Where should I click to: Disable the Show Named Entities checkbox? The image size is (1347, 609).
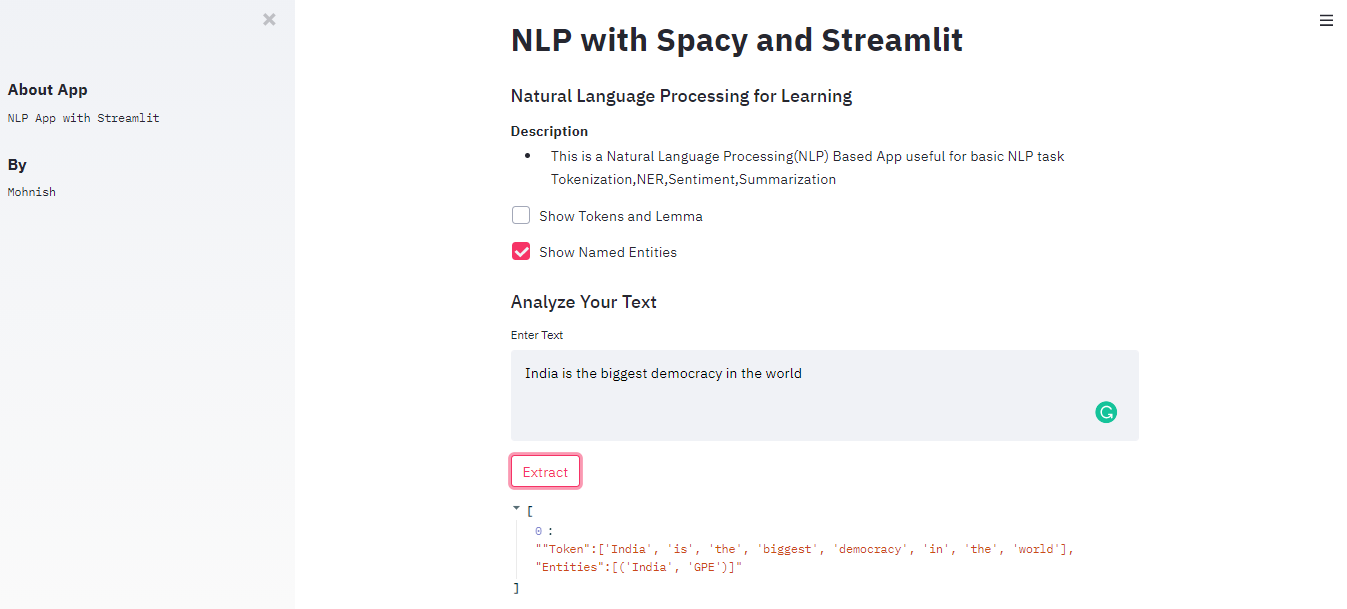pyautogui.click(x=520, y=251)
